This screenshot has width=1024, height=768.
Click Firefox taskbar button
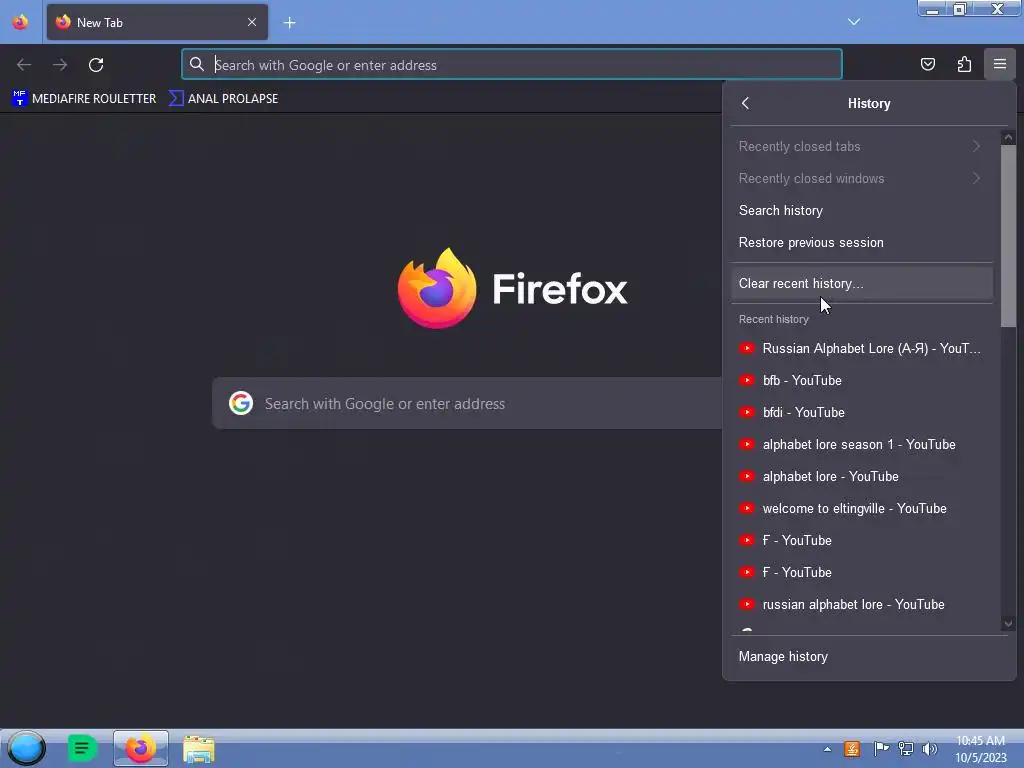pos(140,748)
